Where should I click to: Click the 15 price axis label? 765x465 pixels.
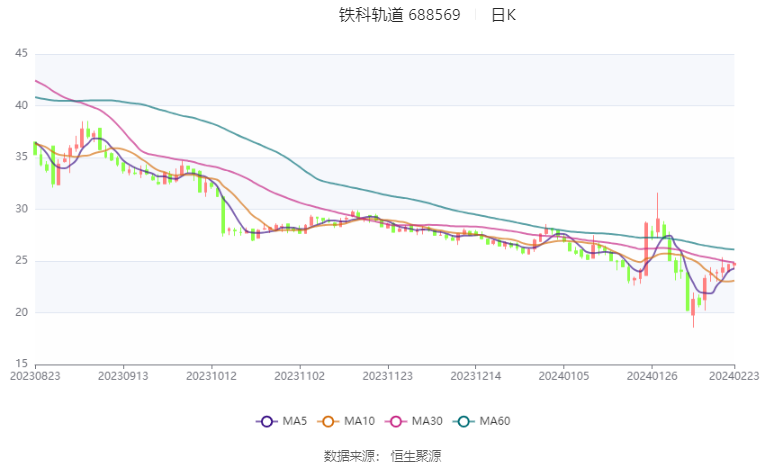coord(21,364)
